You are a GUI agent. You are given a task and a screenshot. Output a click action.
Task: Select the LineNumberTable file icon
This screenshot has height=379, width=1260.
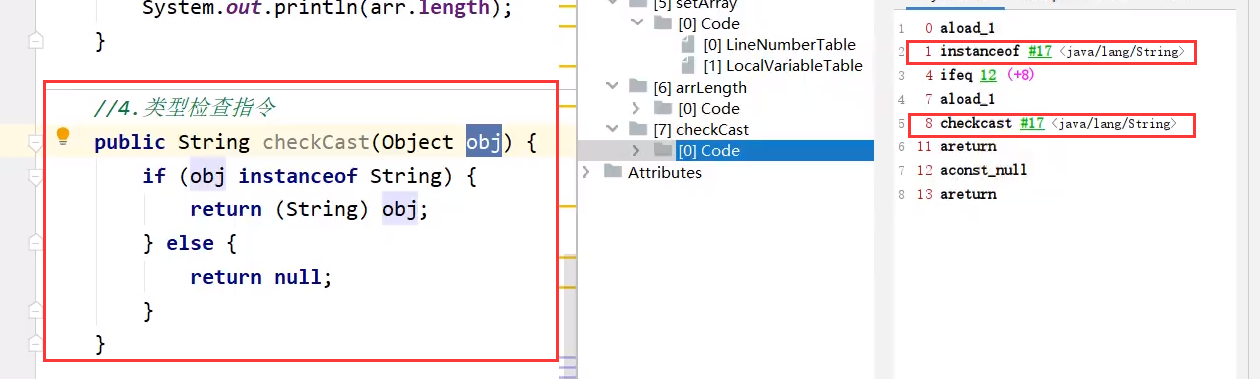tap(686, 45)
